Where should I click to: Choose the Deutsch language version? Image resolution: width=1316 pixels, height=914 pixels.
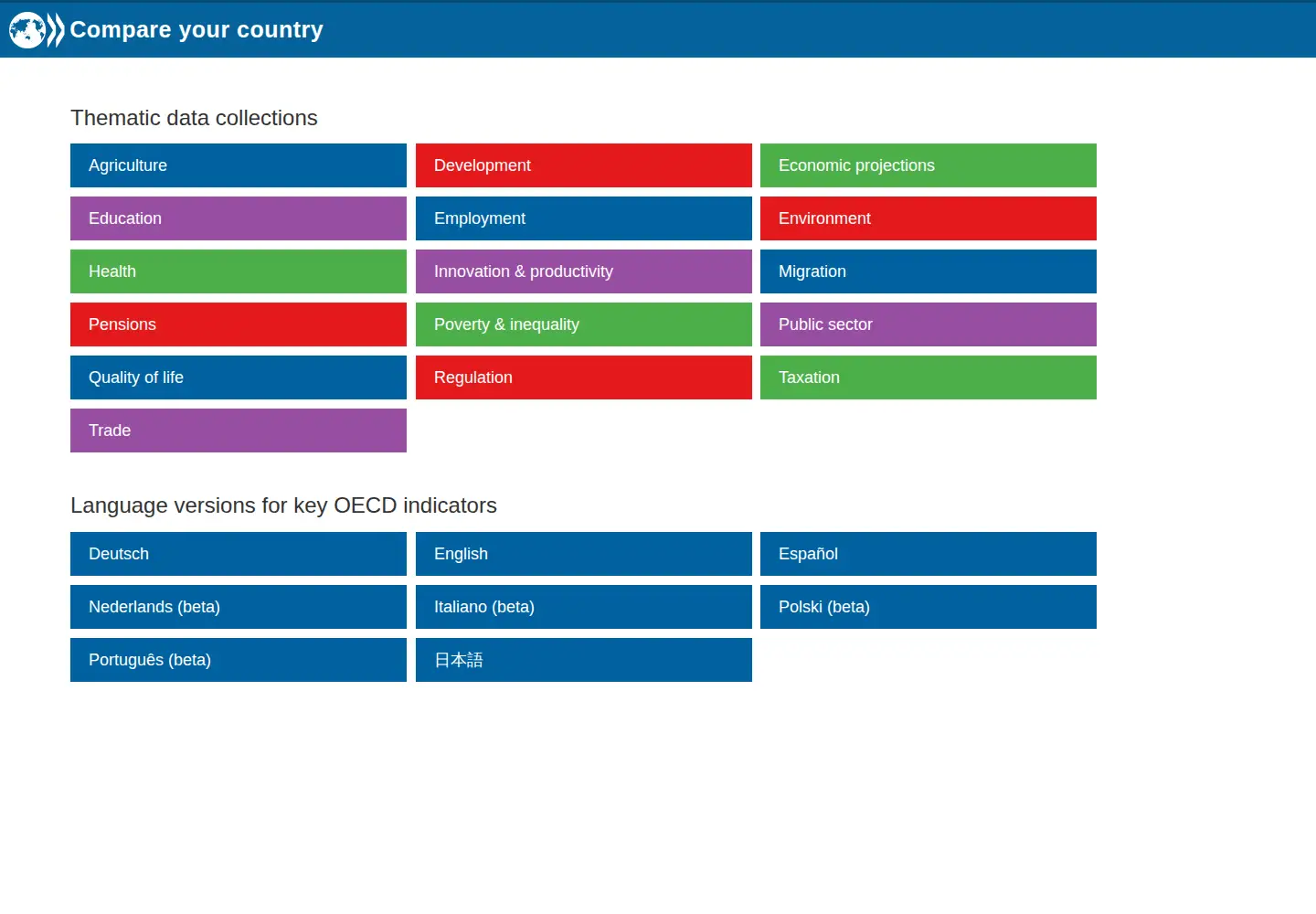click(x=239, y=554)
